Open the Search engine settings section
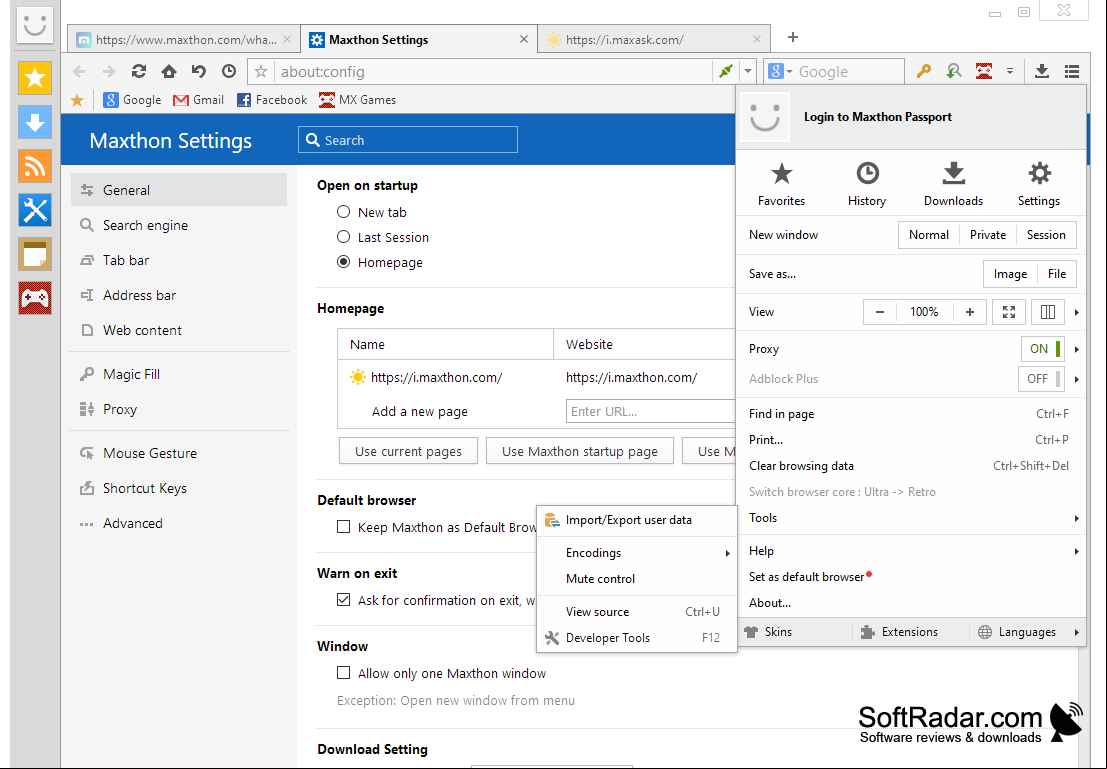Screen dimensions: 1107x769 (x=179, y=225)
